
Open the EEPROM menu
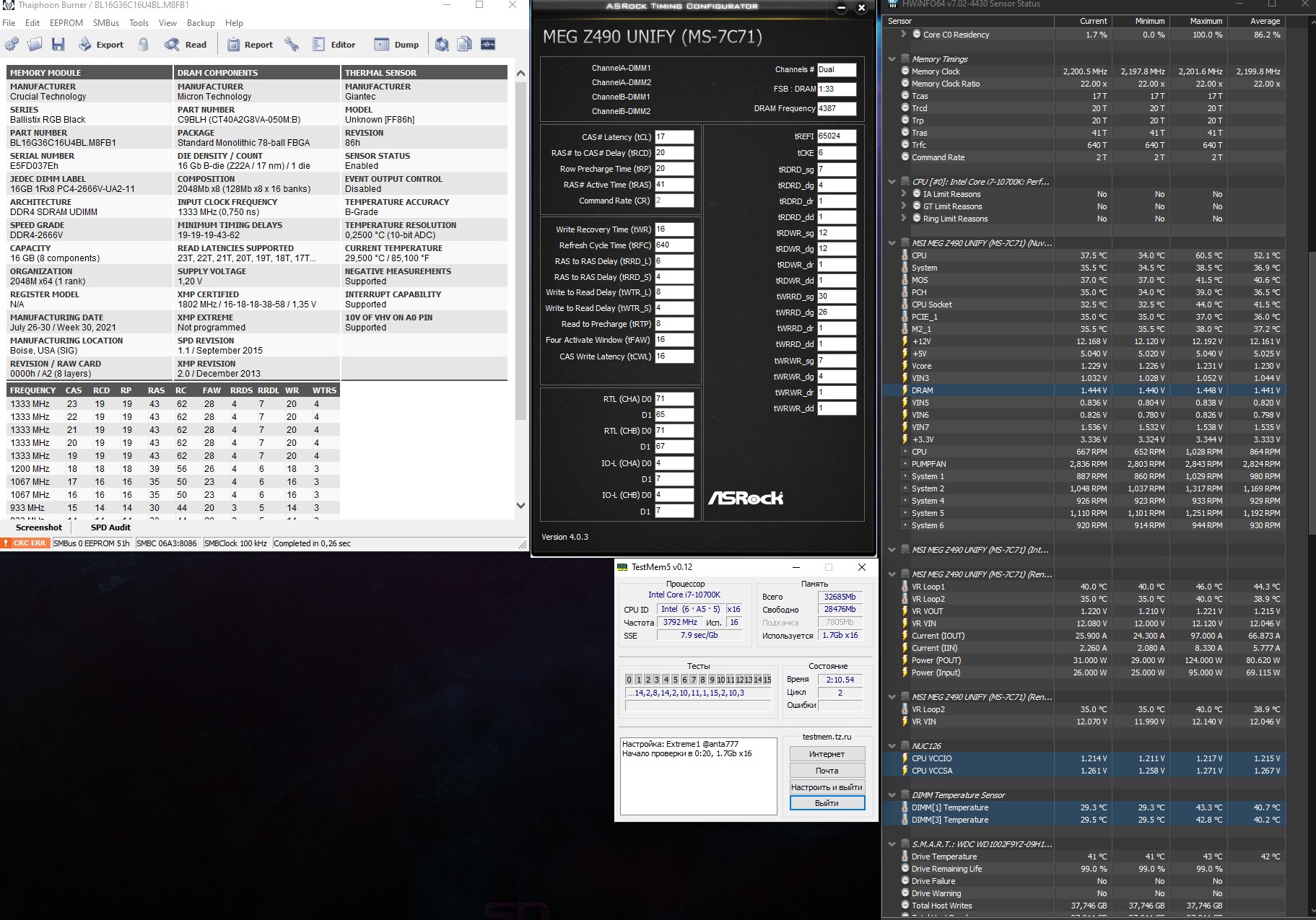click(66, 23)
